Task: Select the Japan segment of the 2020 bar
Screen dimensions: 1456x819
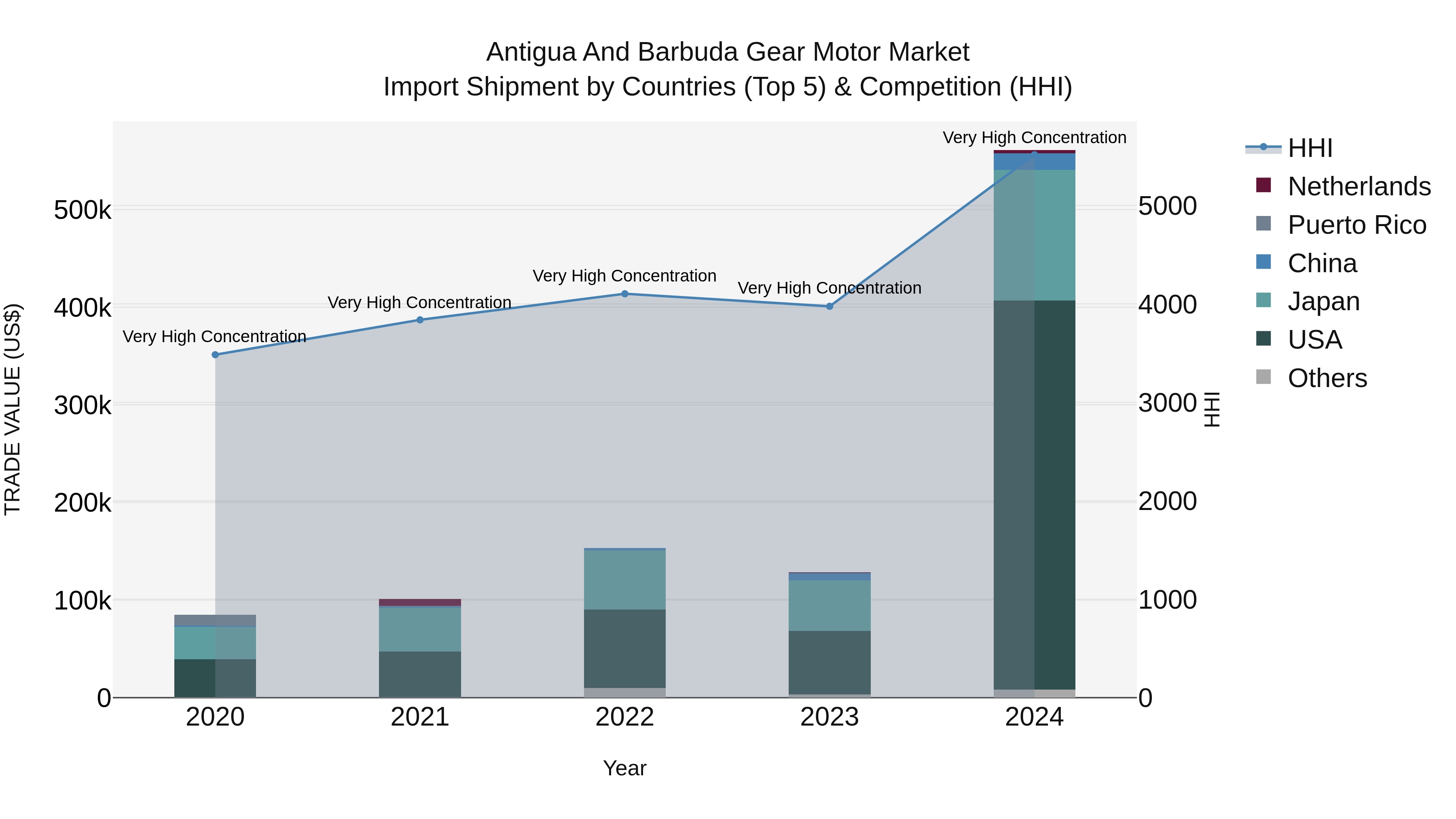Action: (x=215, y=643)
